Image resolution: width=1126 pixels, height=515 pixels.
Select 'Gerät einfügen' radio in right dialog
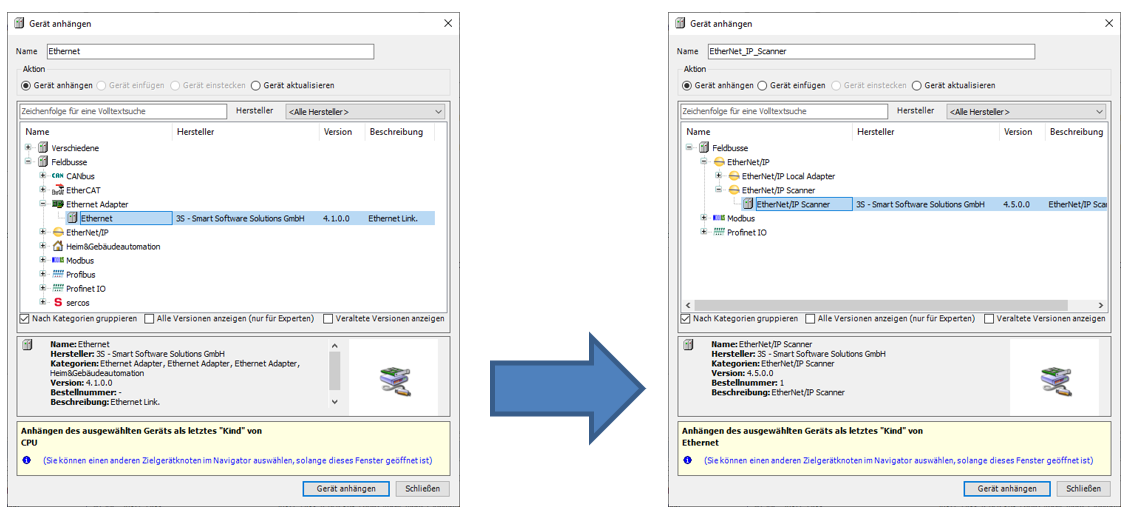[763, 86]
